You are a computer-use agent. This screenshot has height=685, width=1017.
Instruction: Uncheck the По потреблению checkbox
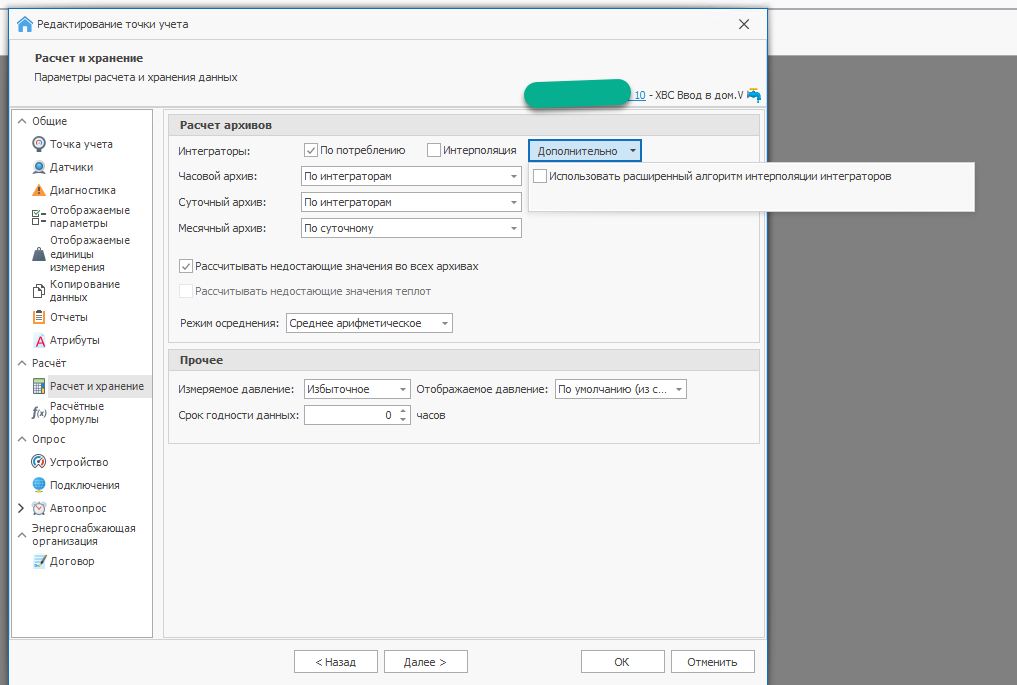[311, 150]
